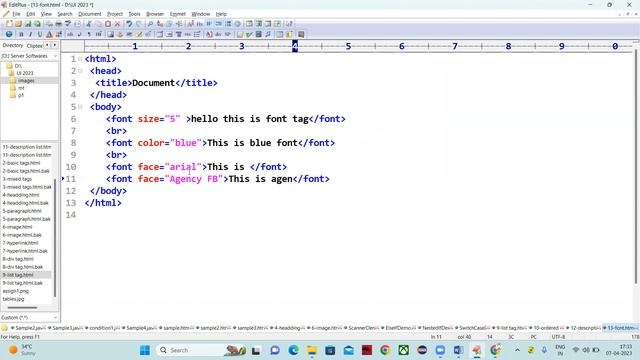Apply bold tag with the B icon
Screen dimensions: 640x360
[x=21, y=35]
